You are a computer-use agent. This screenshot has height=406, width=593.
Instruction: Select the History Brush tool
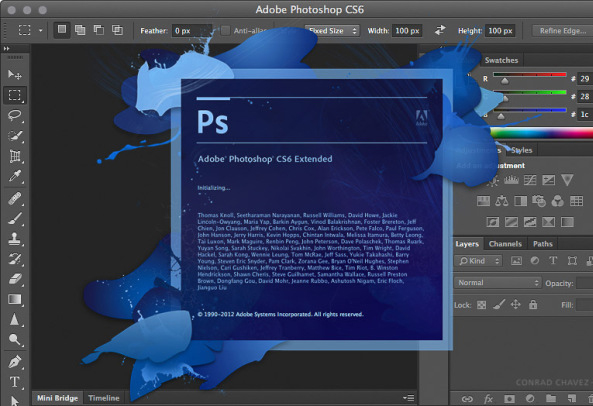tap(15, 259)
